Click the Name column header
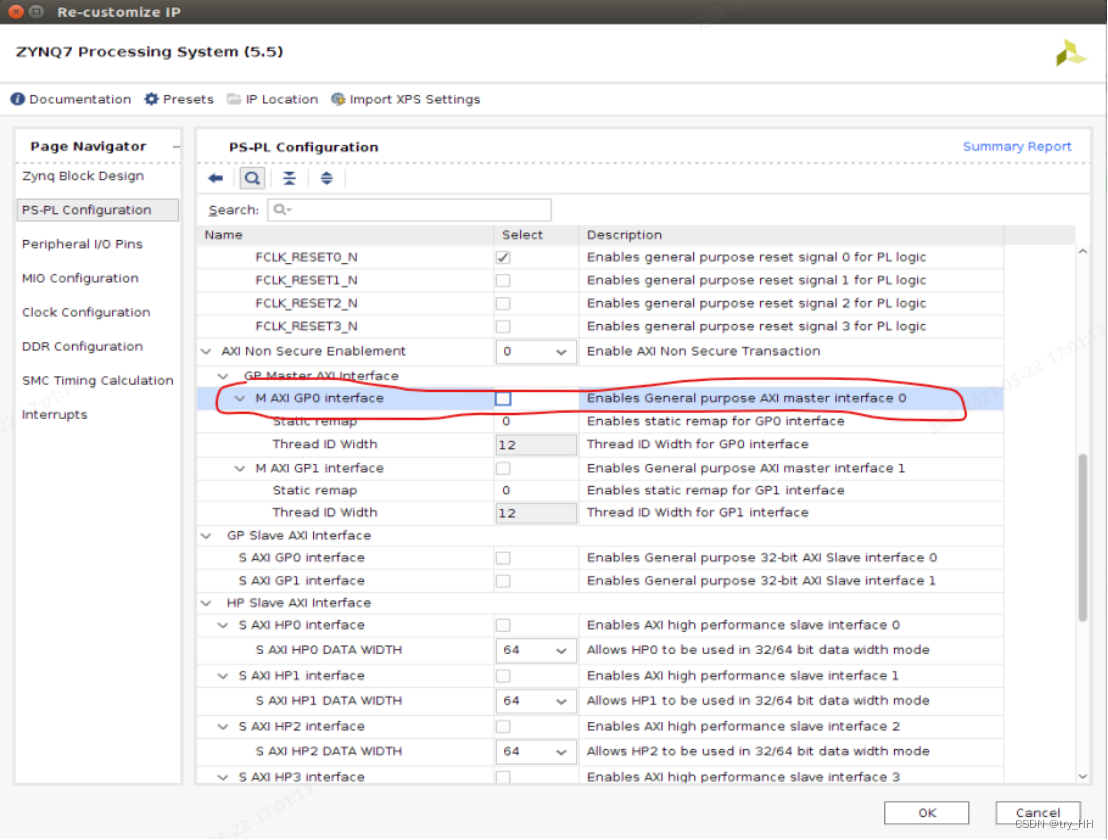Viewport: 1108px width, 840px height. (346, 235)
